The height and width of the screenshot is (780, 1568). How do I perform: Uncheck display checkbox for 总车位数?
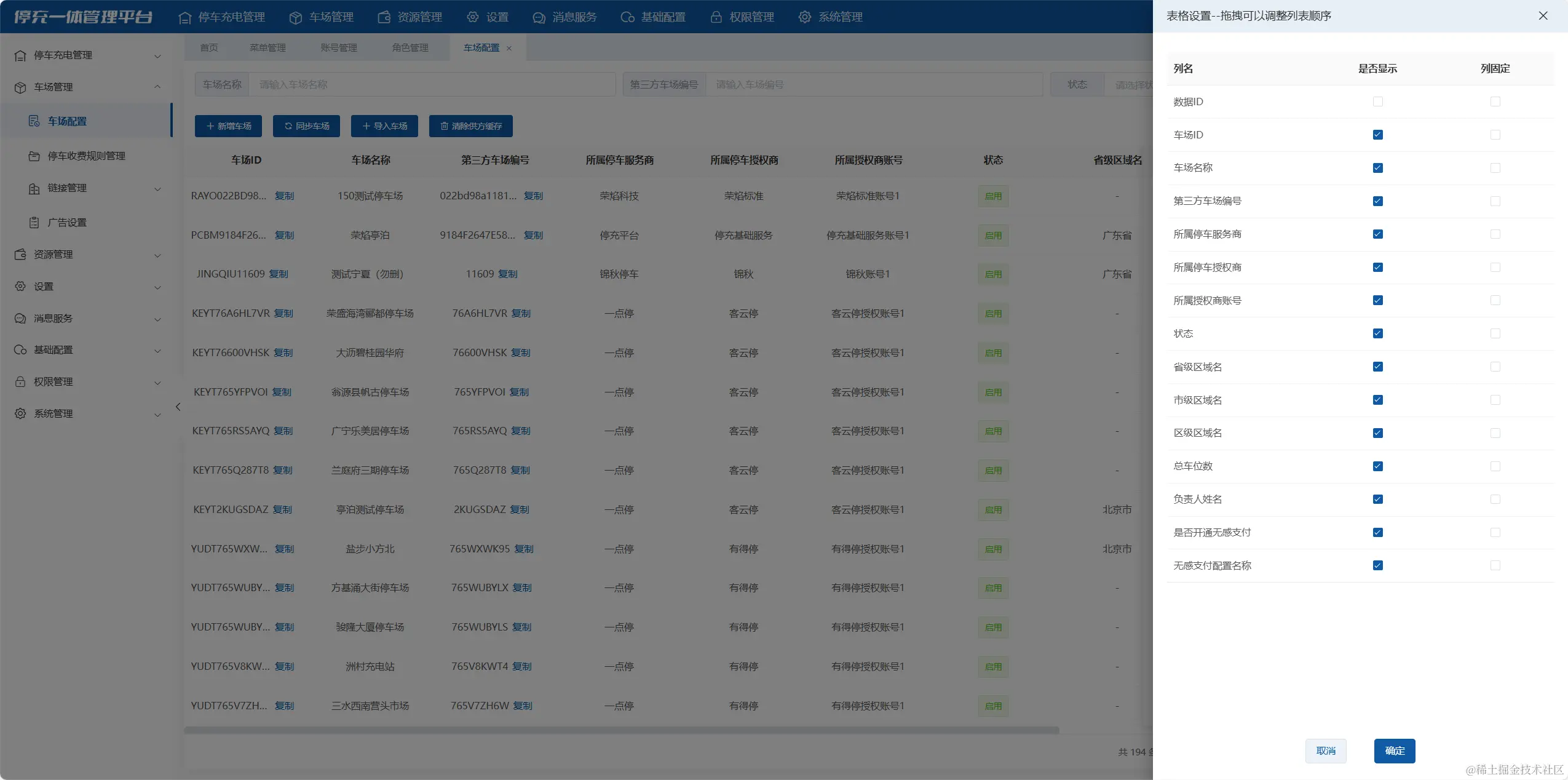[1377, 466]
